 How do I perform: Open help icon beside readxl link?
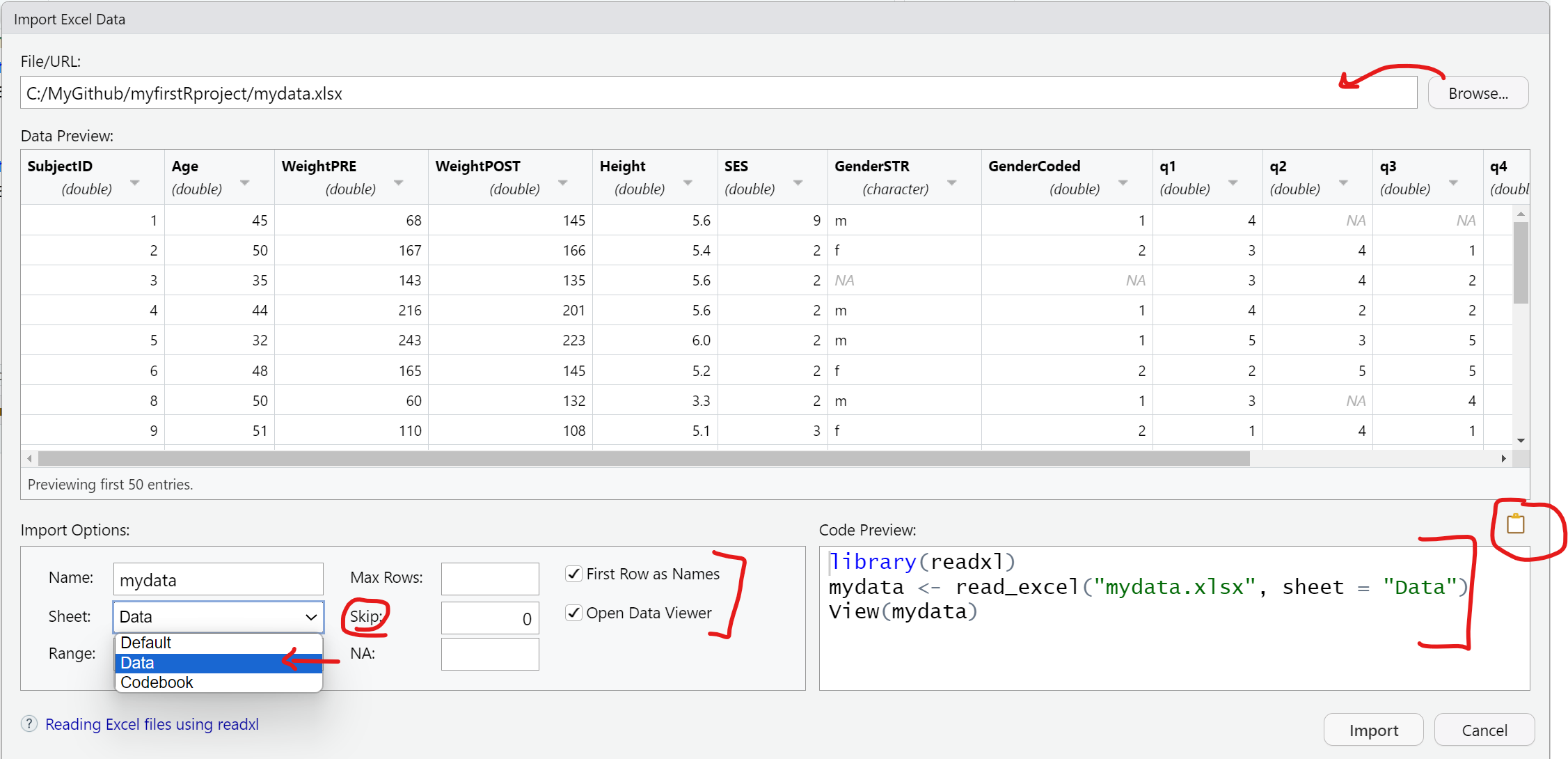tap(29, 723)
